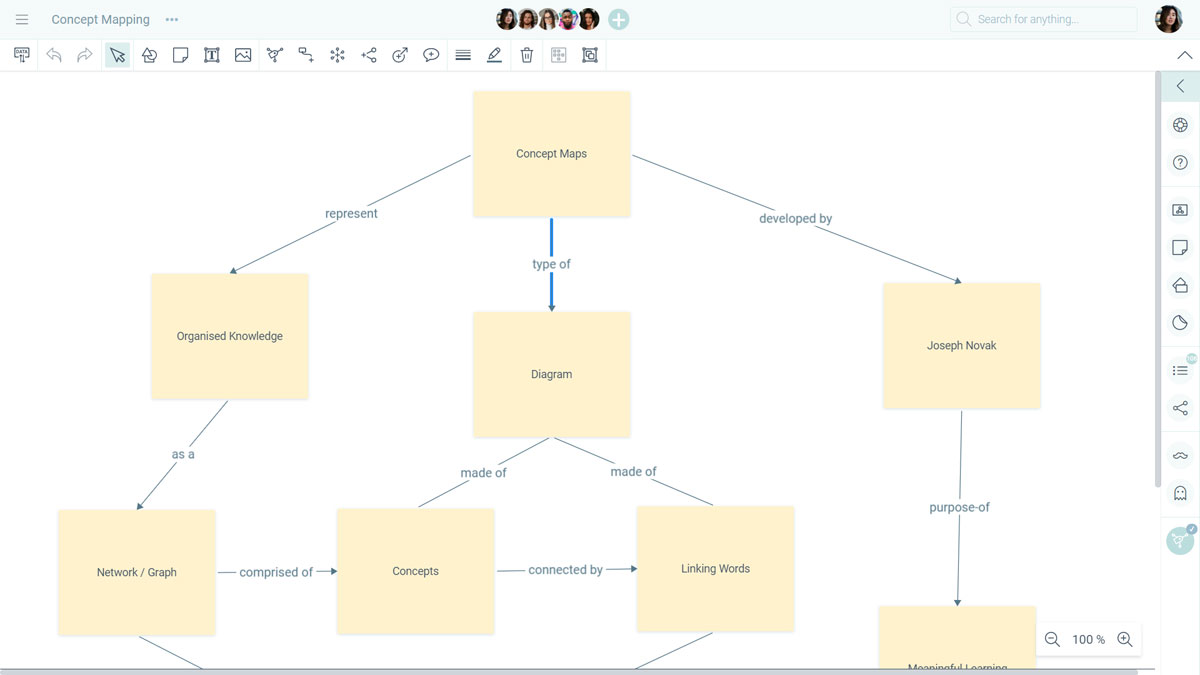This screenshot has height=675, width=1200.
Task: Select the Joseph Novak concept node
Action: point(961,346)
